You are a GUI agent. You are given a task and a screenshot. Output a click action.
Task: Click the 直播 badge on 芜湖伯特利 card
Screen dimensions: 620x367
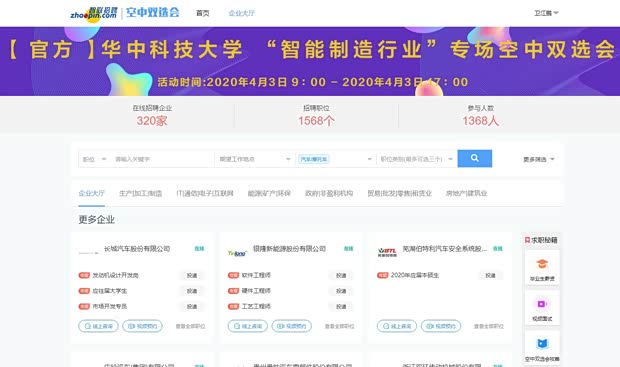tap(498, 249)
